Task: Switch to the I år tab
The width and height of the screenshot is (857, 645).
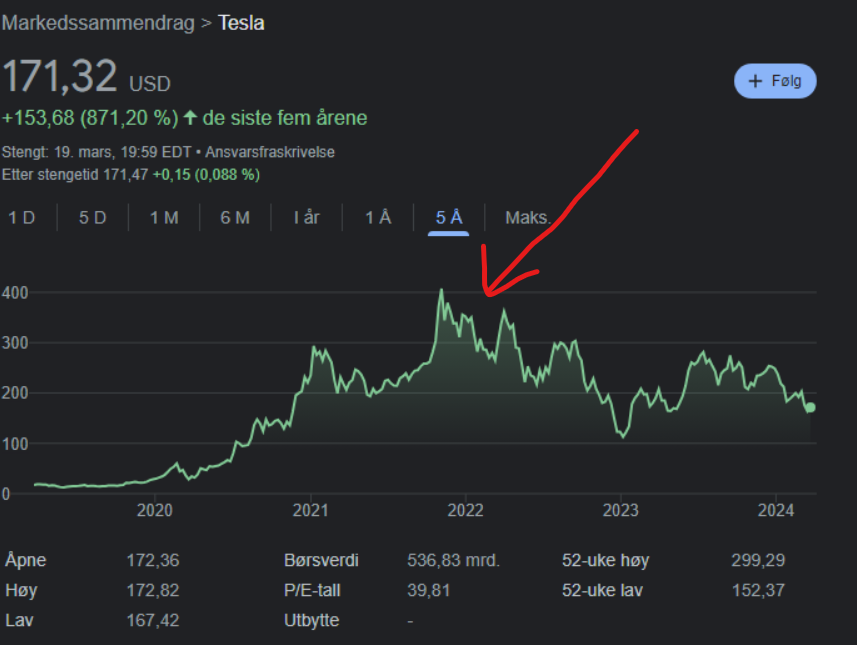Action: (x=306, y=218)
